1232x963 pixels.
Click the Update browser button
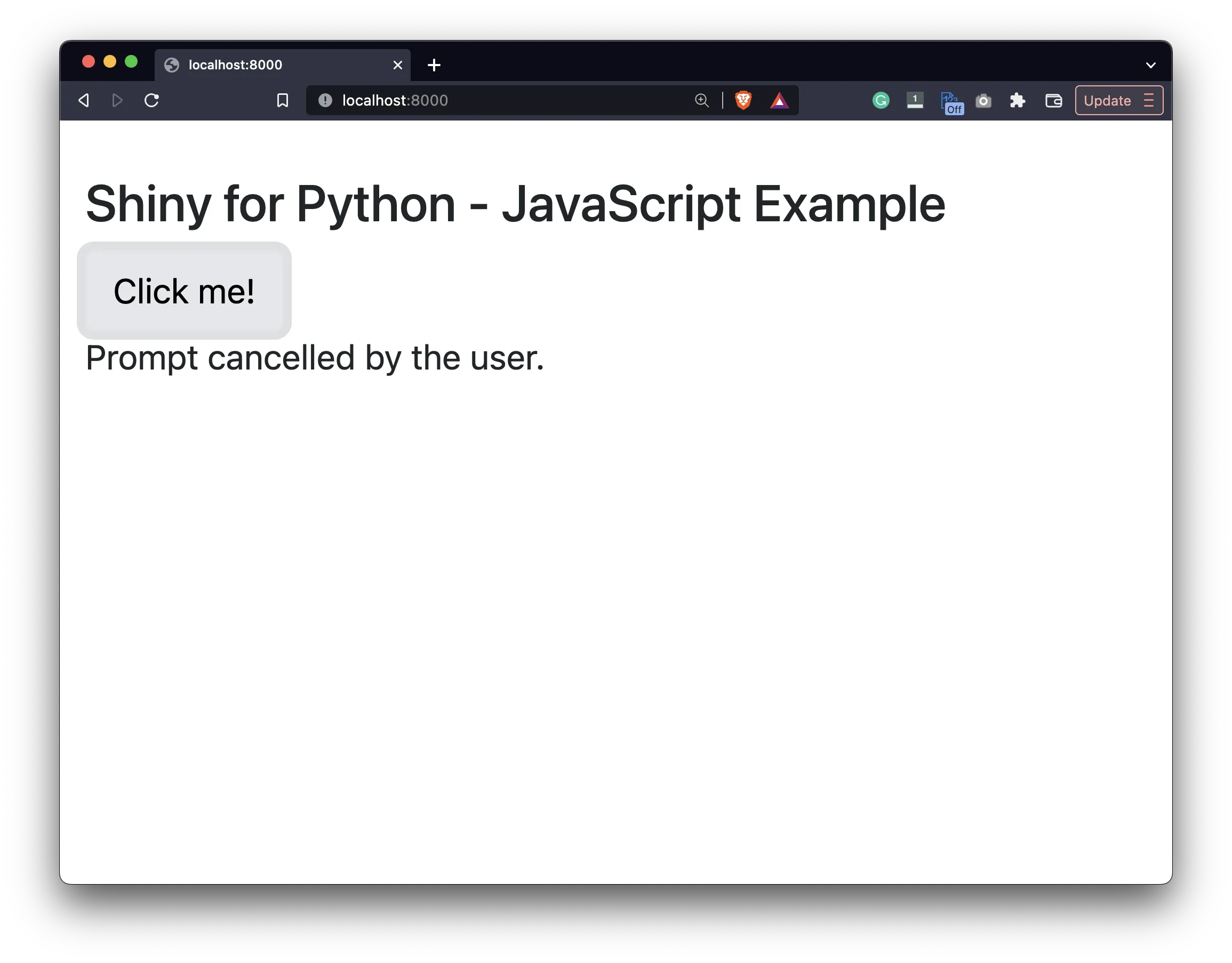click(x=1107, y=100)
